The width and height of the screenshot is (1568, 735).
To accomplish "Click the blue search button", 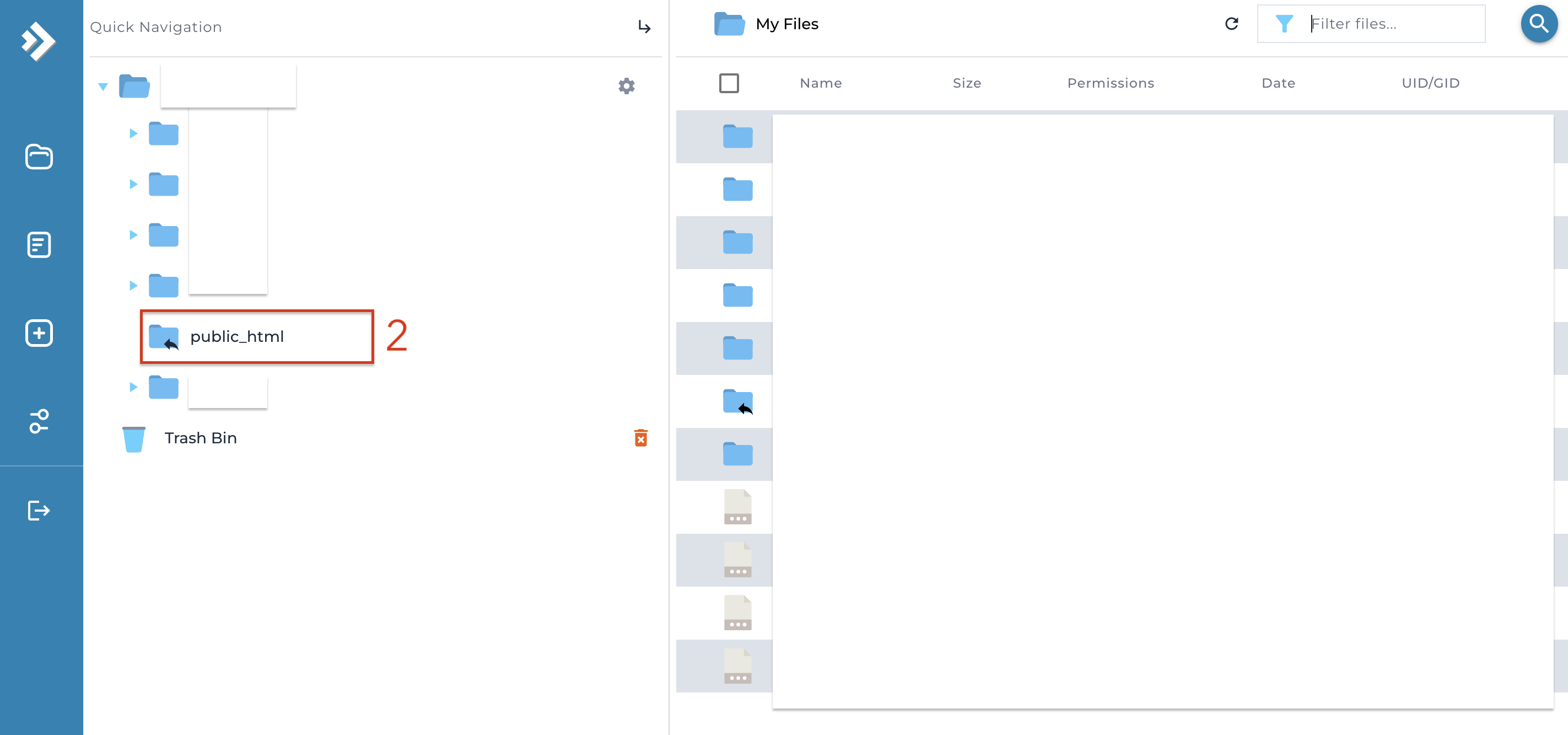I will pyautogui.click(x=1539, y=24).
